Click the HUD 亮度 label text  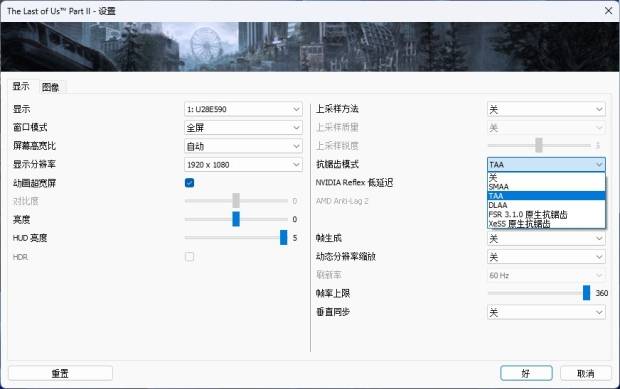pyautogui.click(x=30, y=238)
